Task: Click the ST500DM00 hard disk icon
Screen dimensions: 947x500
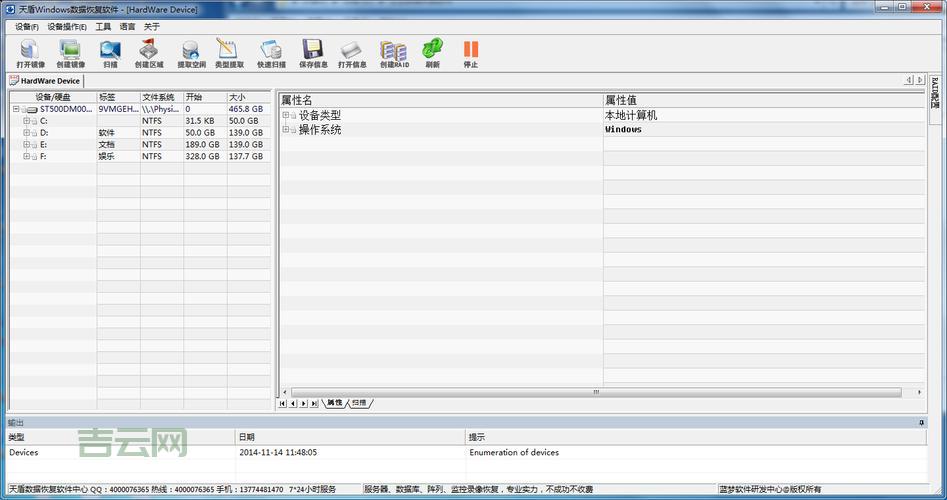Action: pos(32,109)
